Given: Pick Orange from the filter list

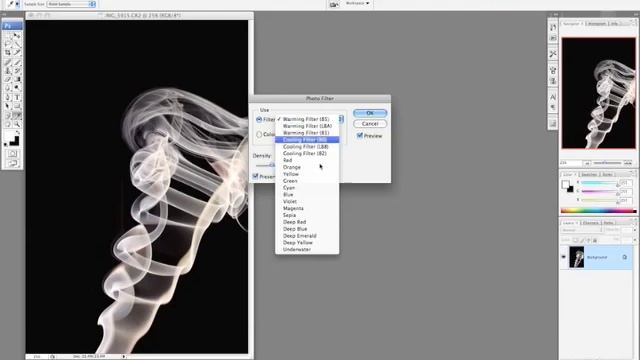Looking at the screenshot, I should pyautogui.click(x=307, y=167).
